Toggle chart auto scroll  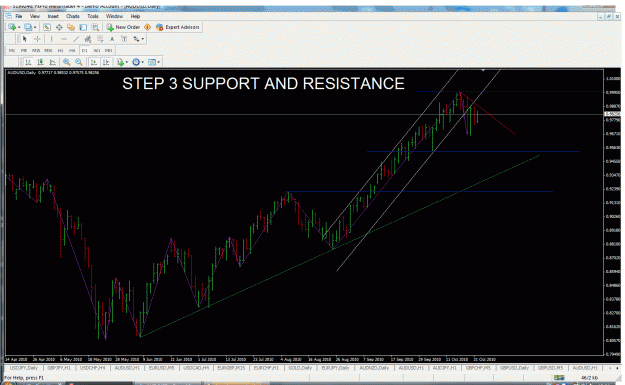[94, 62]
